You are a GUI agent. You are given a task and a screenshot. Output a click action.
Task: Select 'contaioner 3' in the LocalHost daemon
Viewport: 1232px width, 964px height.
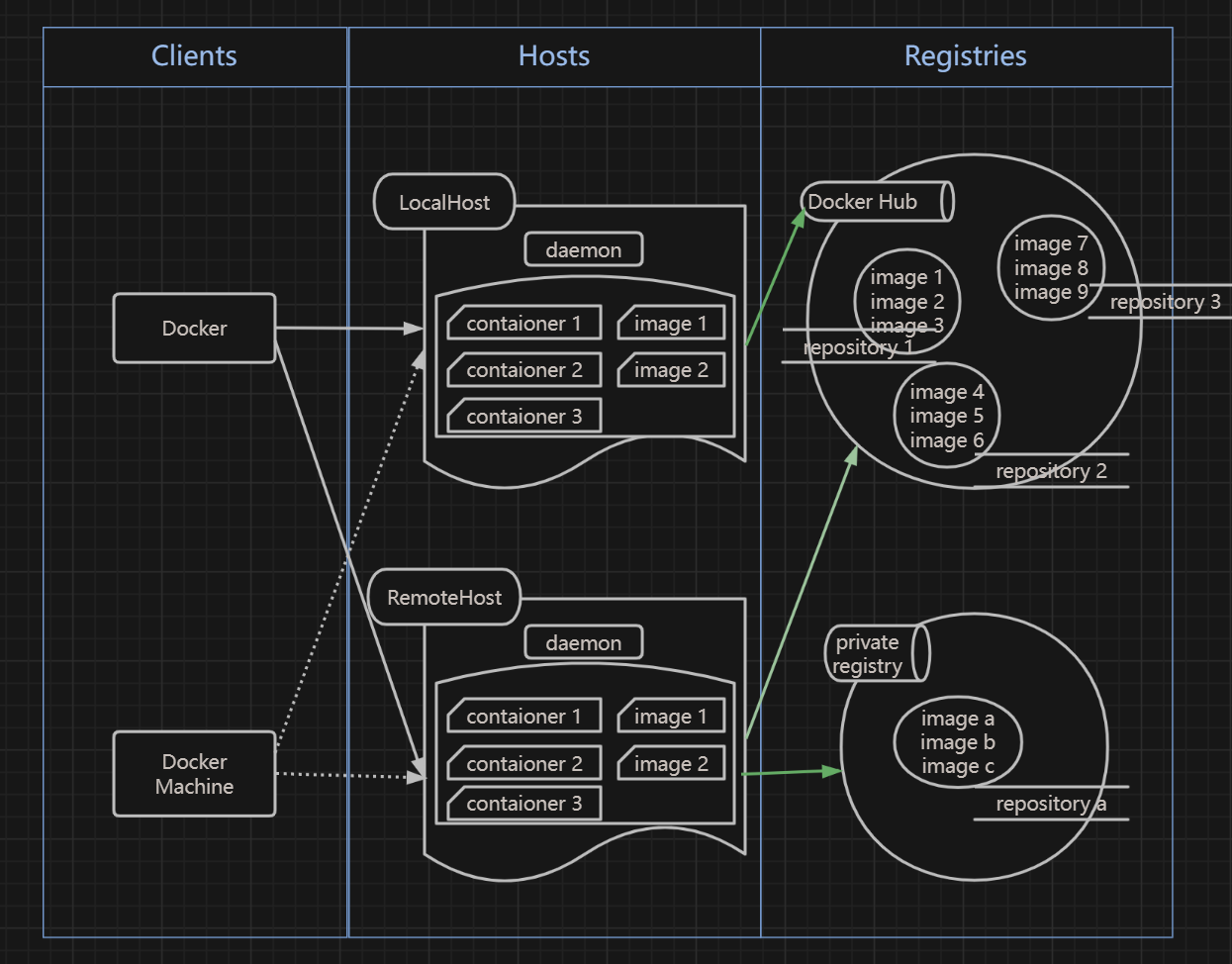tap(524, 417)
